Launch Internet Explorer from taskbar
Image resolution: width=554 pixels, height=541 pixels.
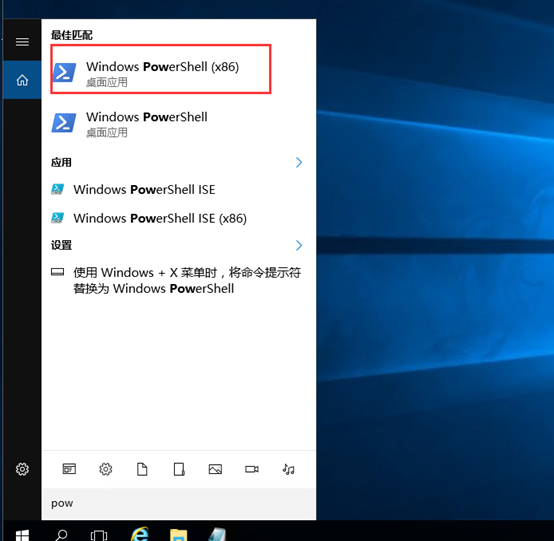pyautogui.click(x=139, y=535)
